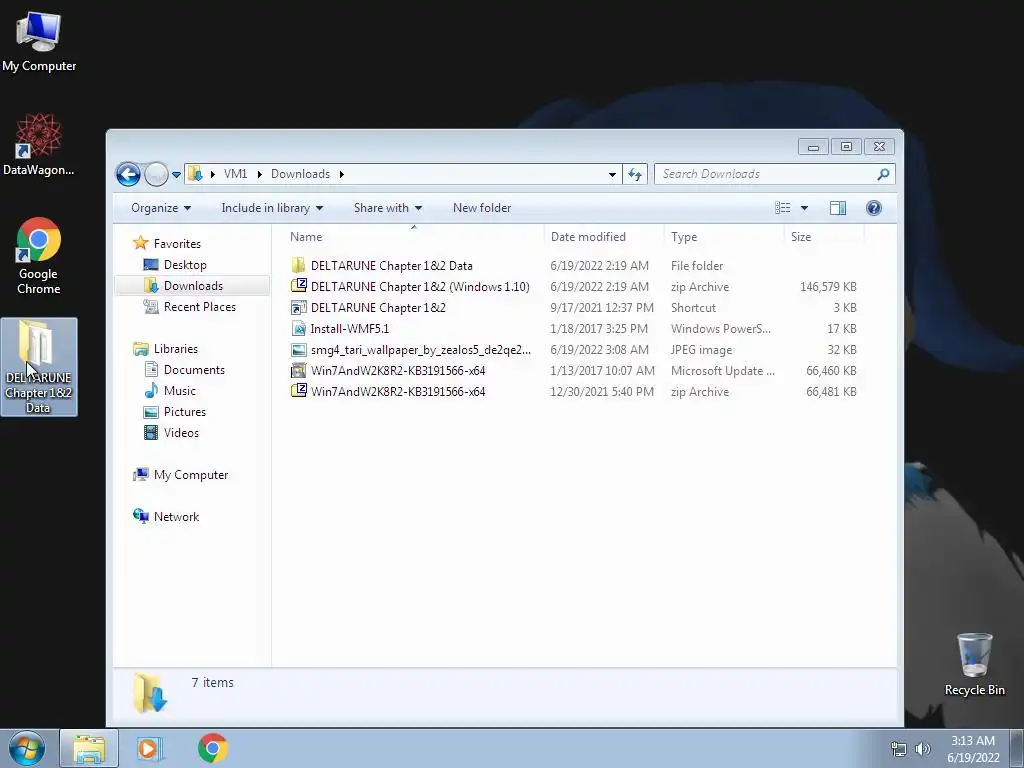Select the Recycle Bin desktop icon
1024x768 pixels.
click(974, 664)
